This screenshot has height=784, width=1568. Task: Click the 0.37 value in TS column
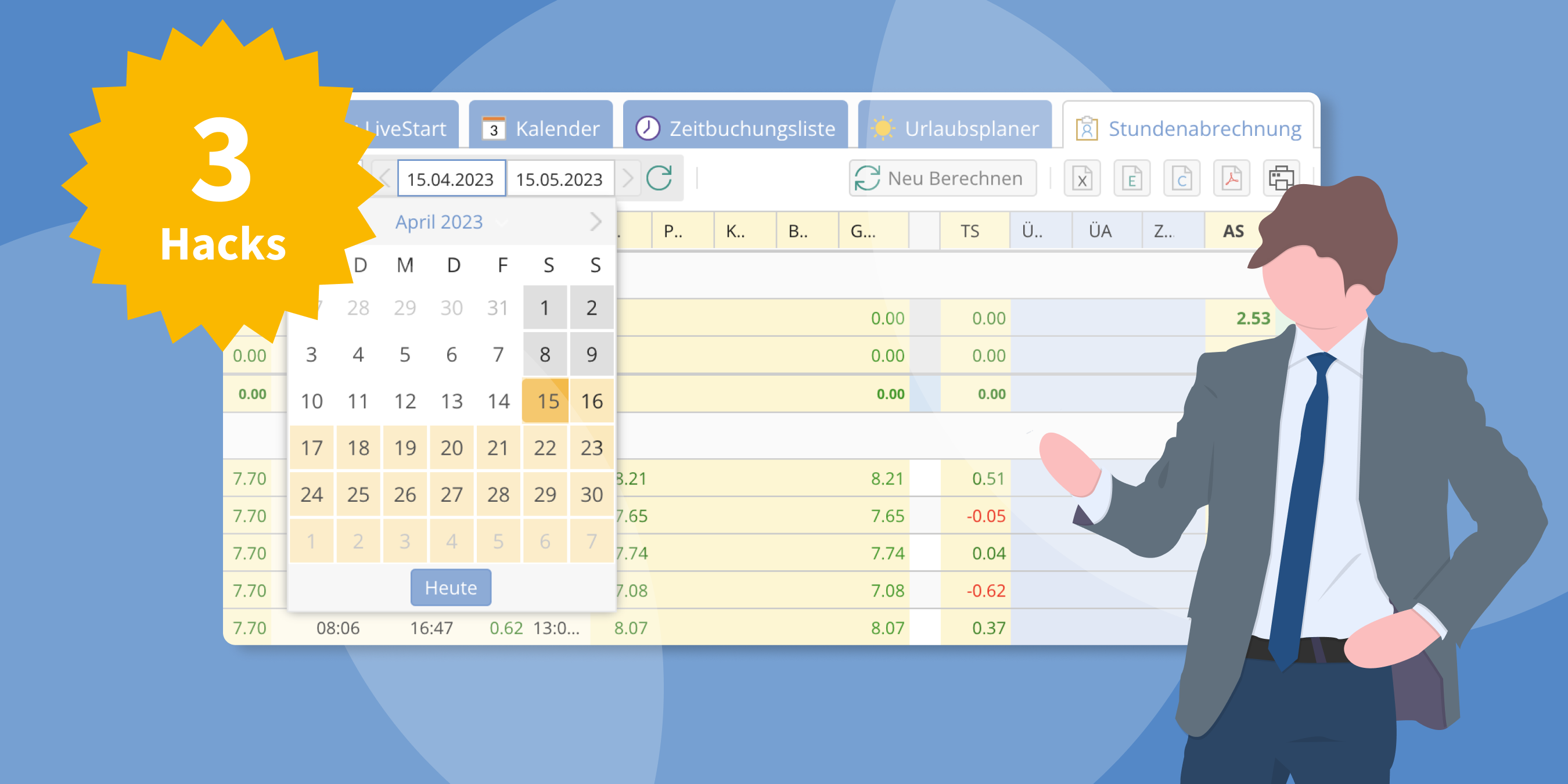(x=988, y=628)
